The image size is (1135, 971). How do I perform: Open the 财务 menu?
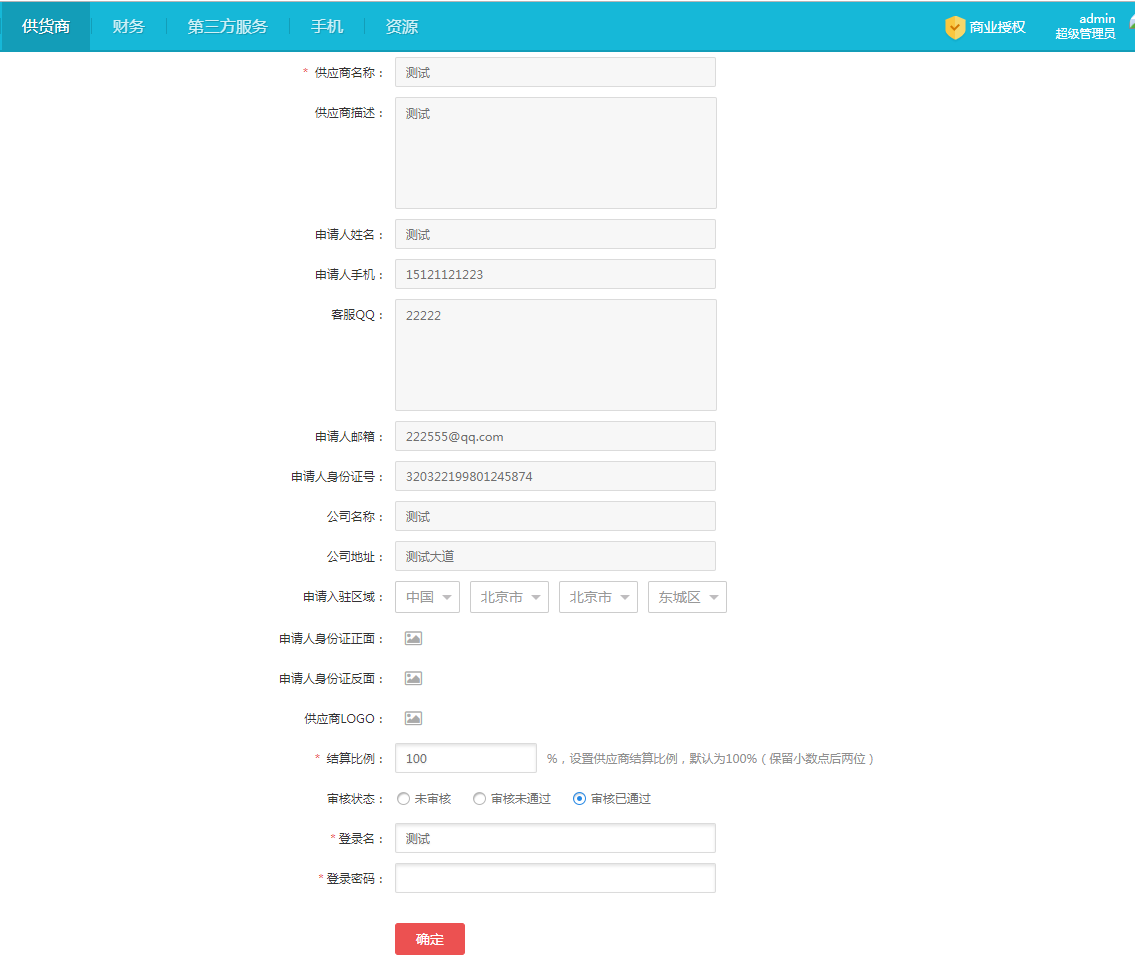tap(129, 26)
